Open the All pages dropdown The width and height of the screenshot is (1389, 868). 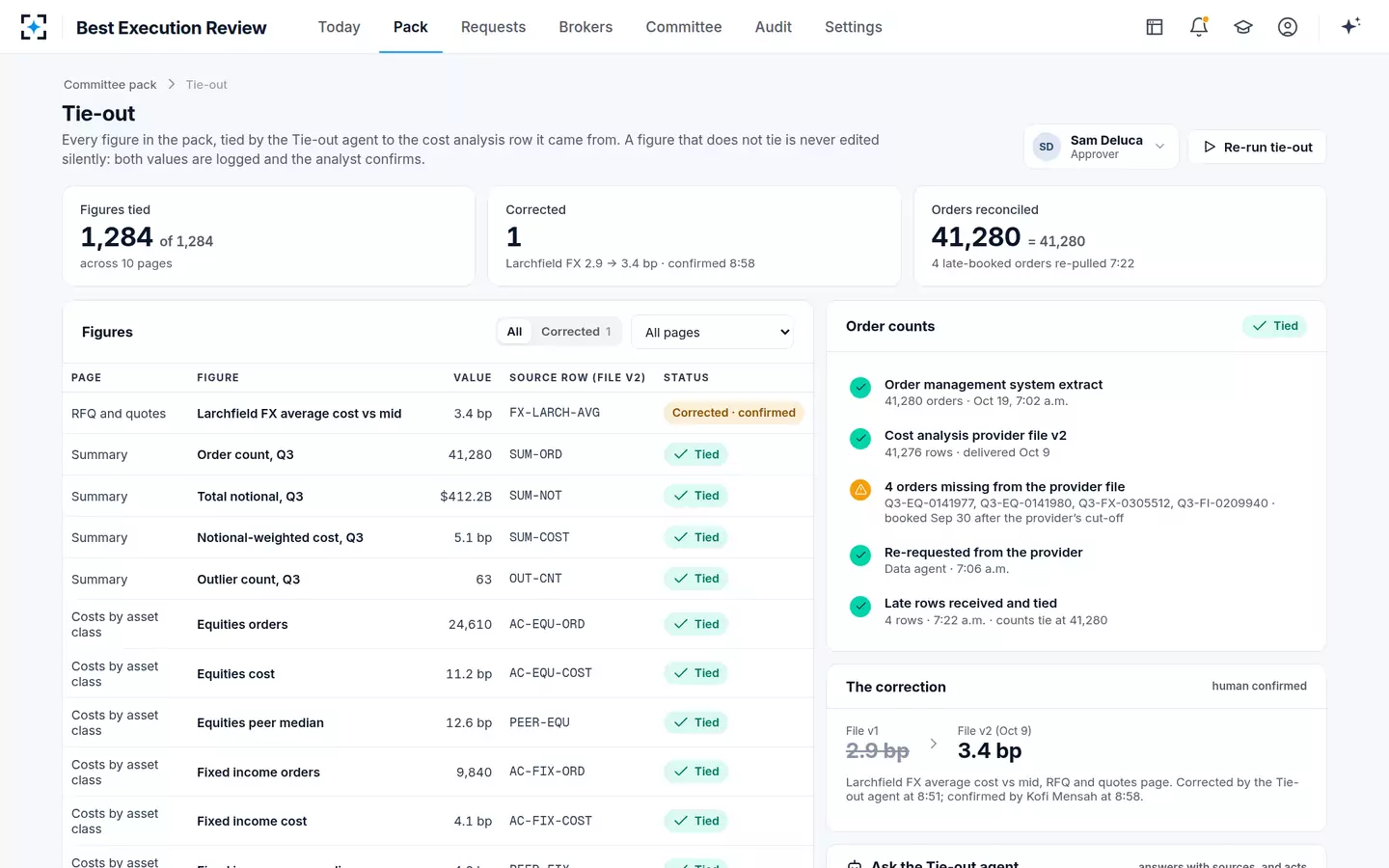point(713,332)
